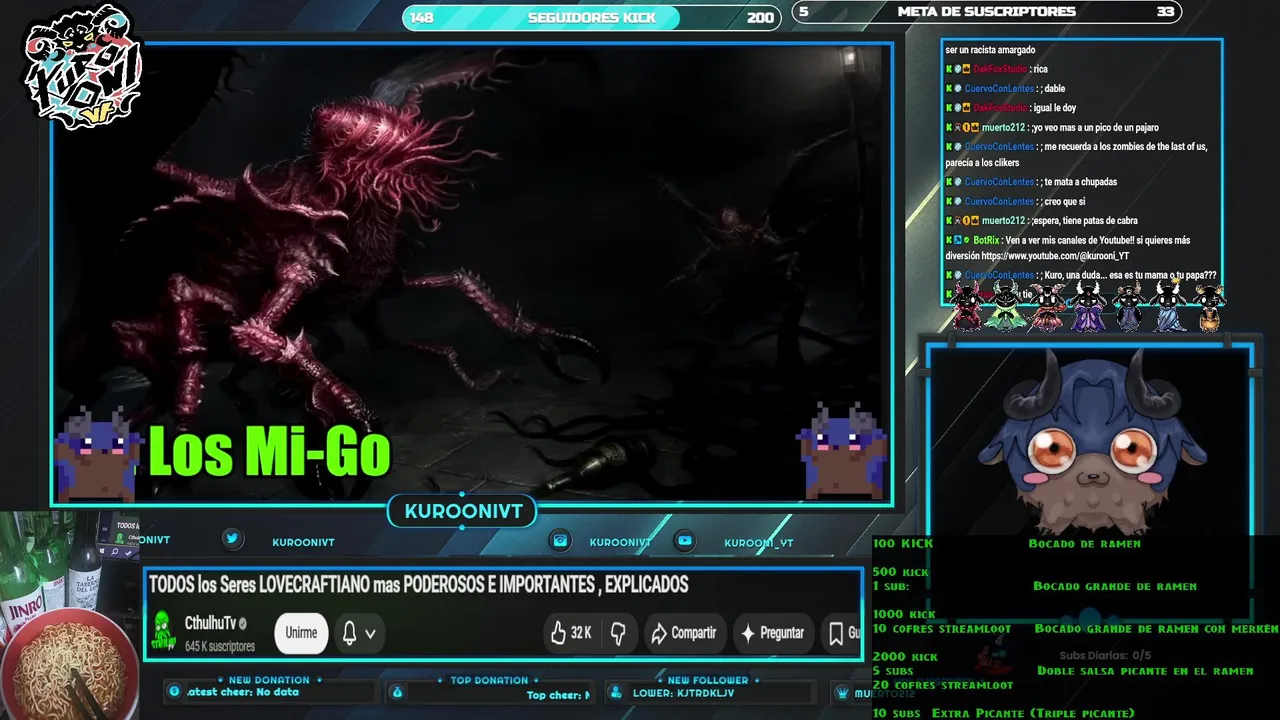Click the money bag icon under Top Donation
This screenshot has width=1280, height=720.
click(x=397, y=692)
